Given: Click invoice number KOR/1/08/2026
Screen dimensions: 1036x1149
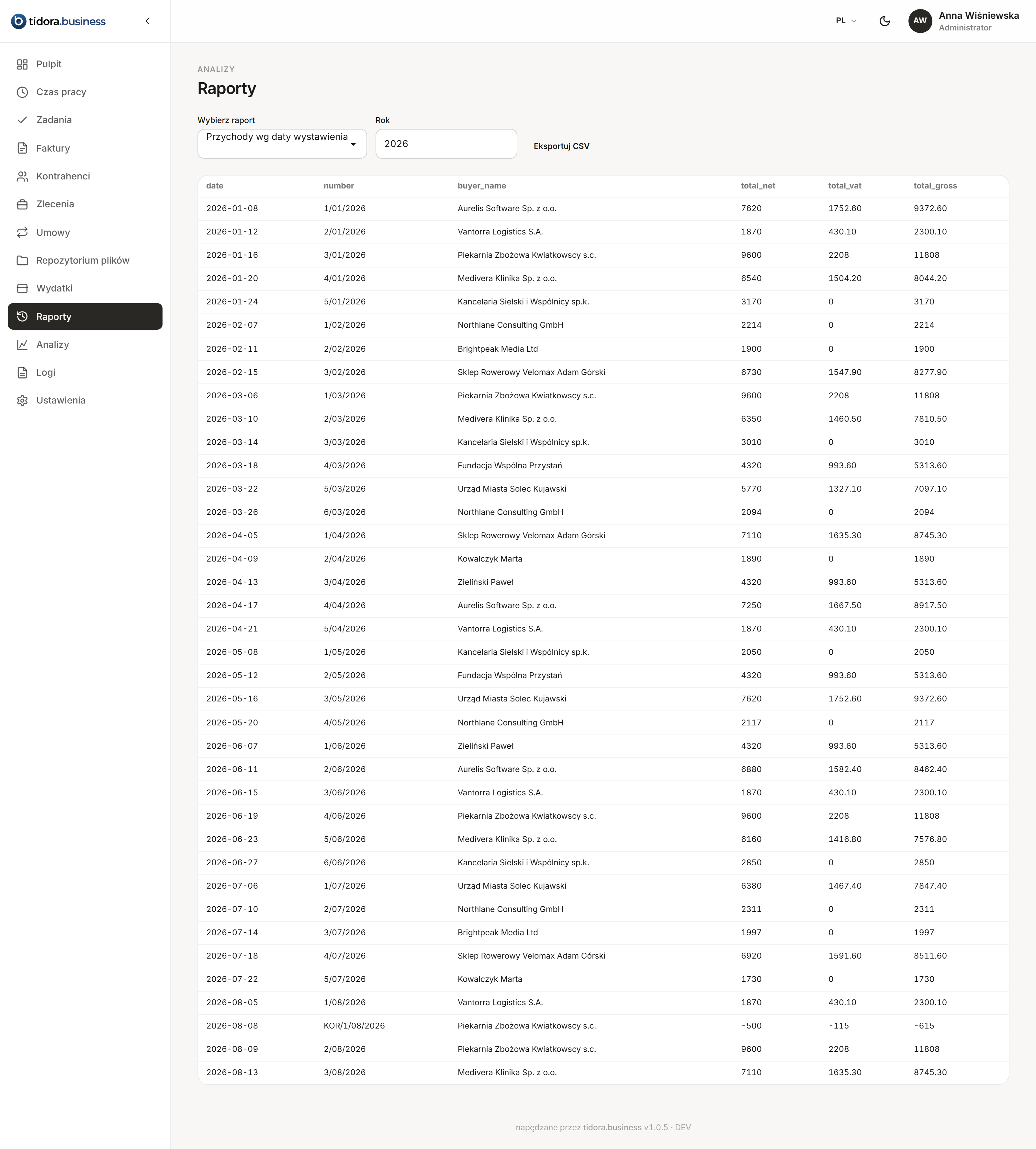Looking at the screenshot, I should (x=354, y=1026).
